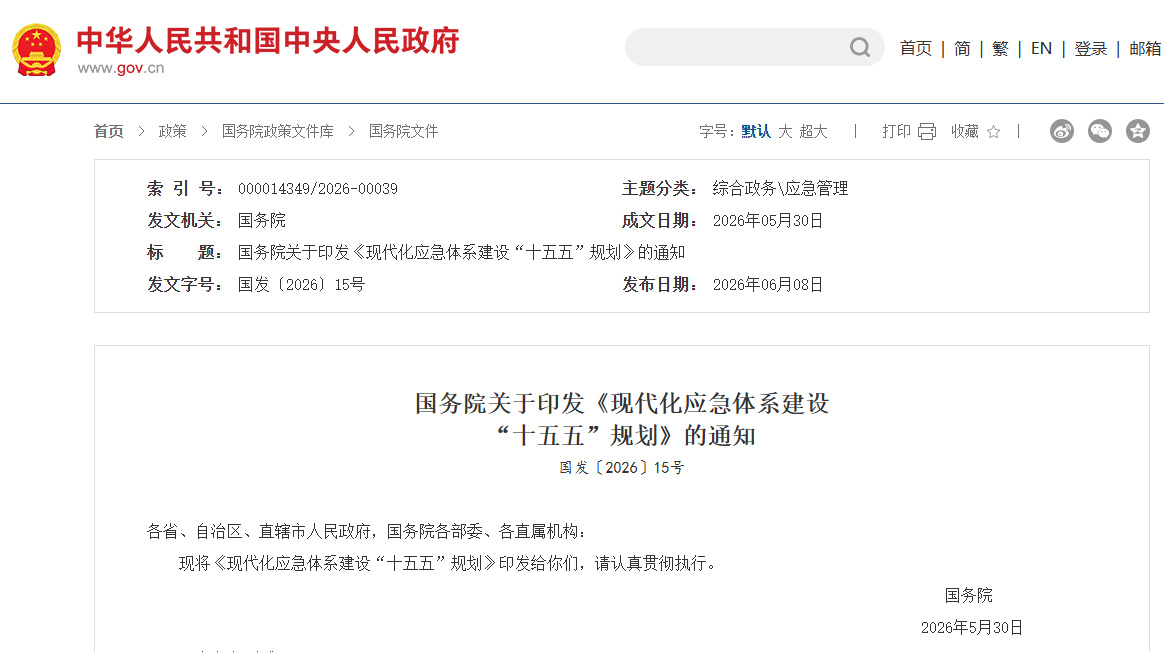
Task: Open 国务院政策文件库 breadcrumb link
Action: pos(278,131)
